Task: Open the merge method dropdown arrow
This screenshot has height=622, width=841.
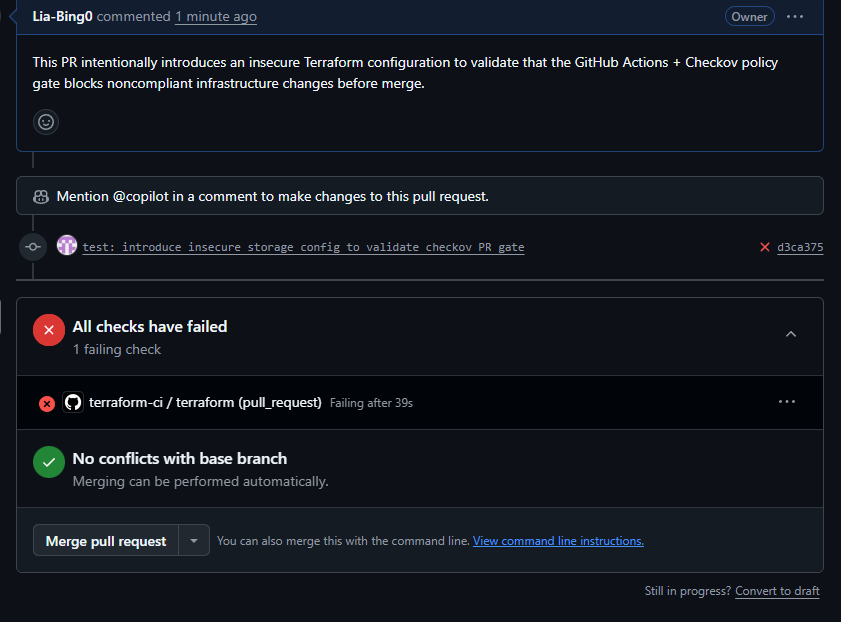Action: [x=194, y=541]
